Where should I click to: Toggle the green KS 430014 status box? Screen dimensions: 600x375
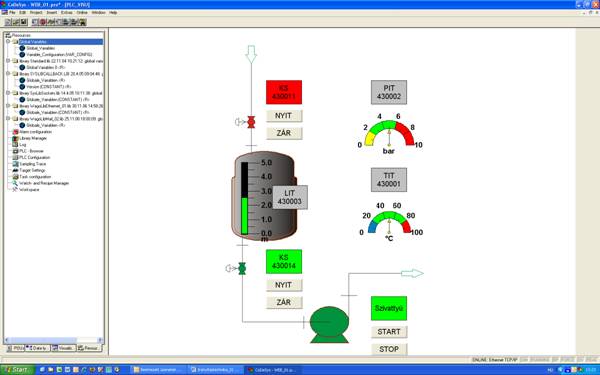pos(284,262)
